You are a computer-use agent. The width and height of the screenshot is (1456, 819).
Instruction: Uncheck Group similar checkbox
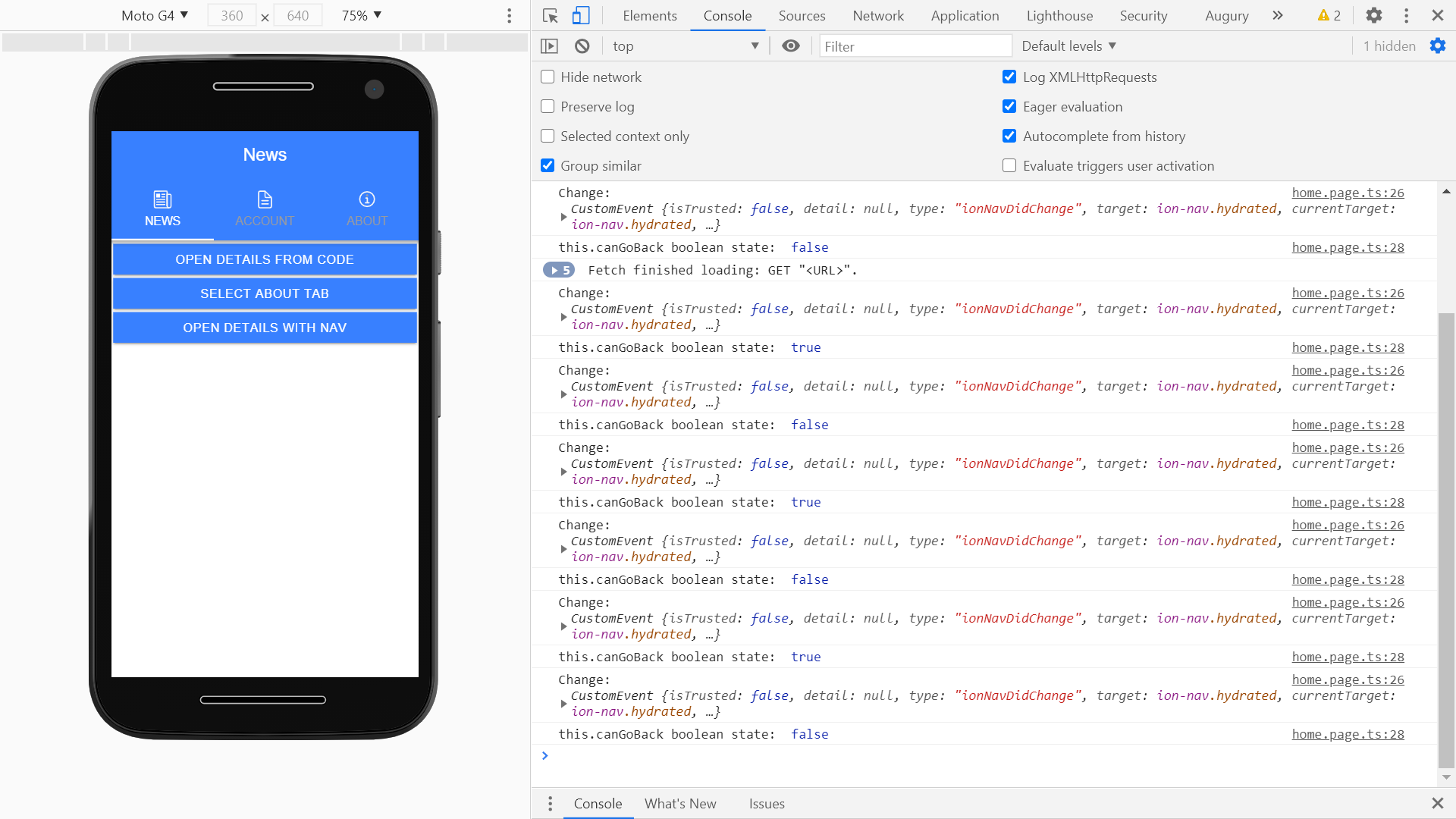pos(548,165)
